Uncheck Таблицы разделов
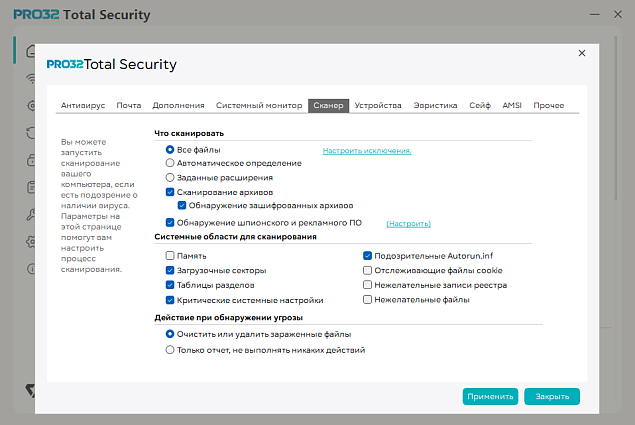 click(x=170, y=285)
